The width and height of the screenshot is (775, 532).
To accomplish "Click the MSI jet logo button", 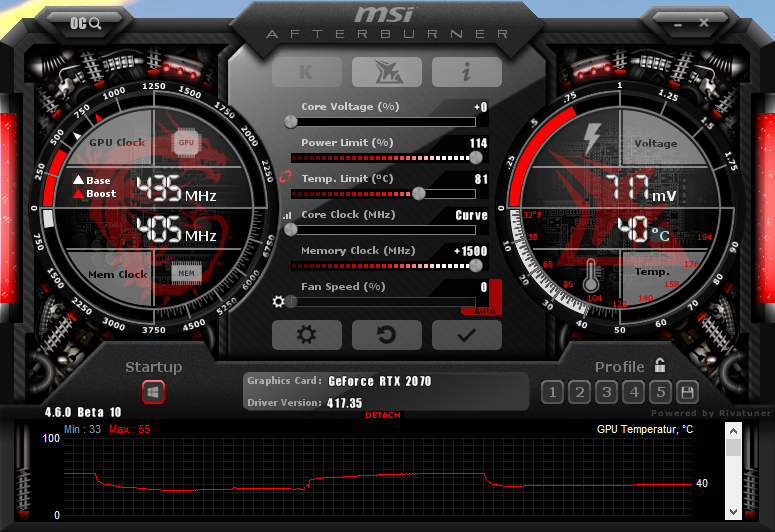I will tap(387, 72).
